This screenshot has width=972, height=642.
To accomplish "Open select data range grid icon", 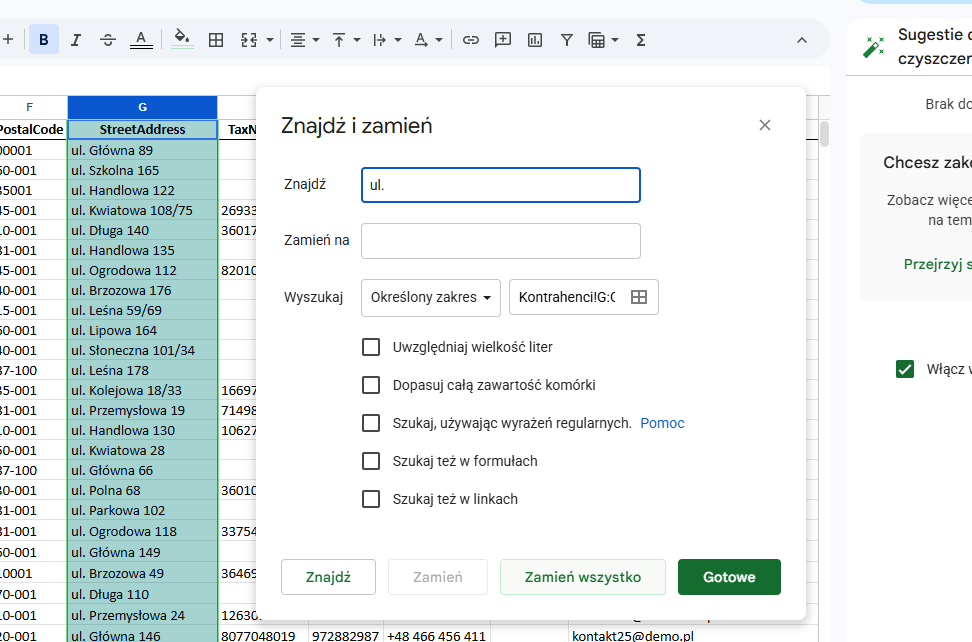I will [638, 297].
